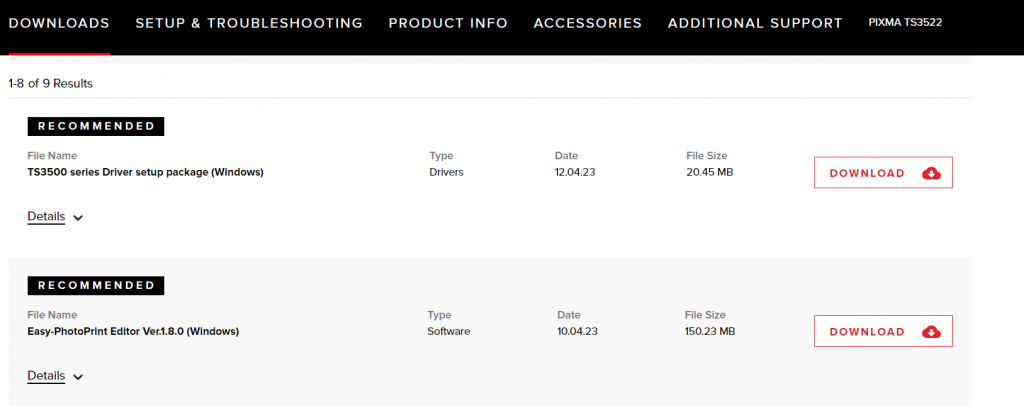Go to the Accessories tab
Viewport: 1024px width, 406px height.
(588, 23)
